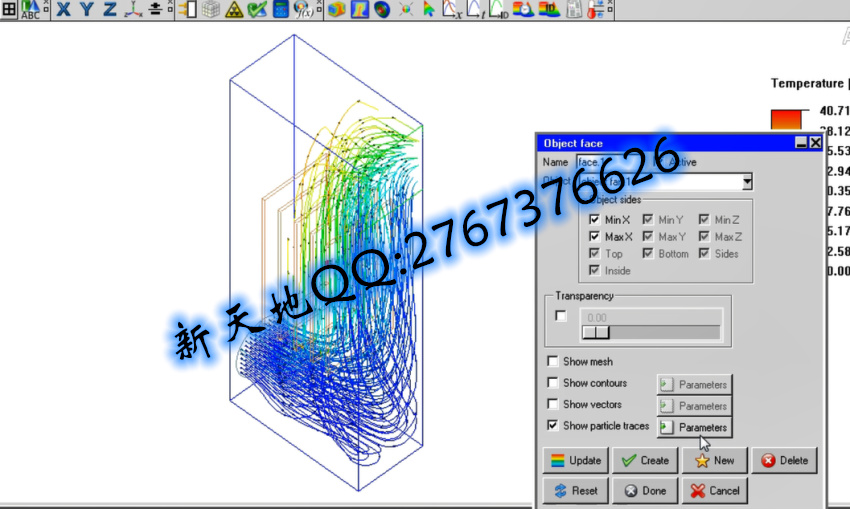Click the red temperature legend color swatch
This screenshot has width=850, height=509.
click(786, 119)
